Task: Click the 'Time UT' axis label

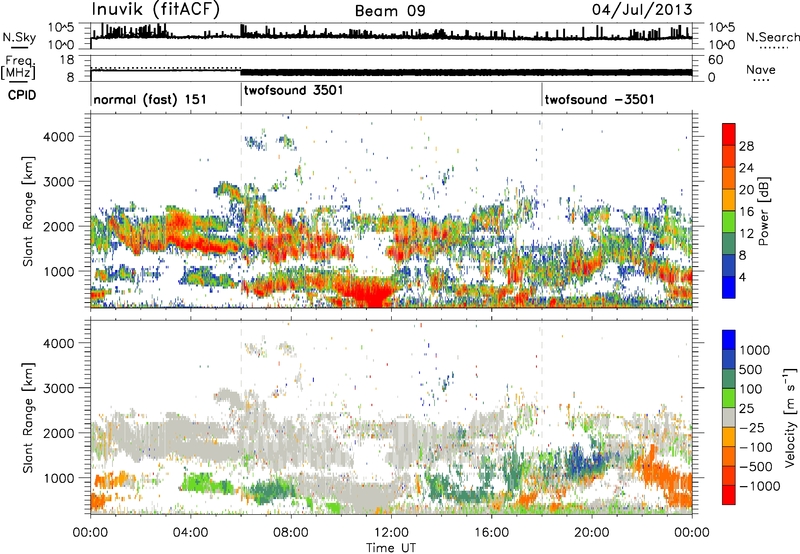Action: click(391, 548)
